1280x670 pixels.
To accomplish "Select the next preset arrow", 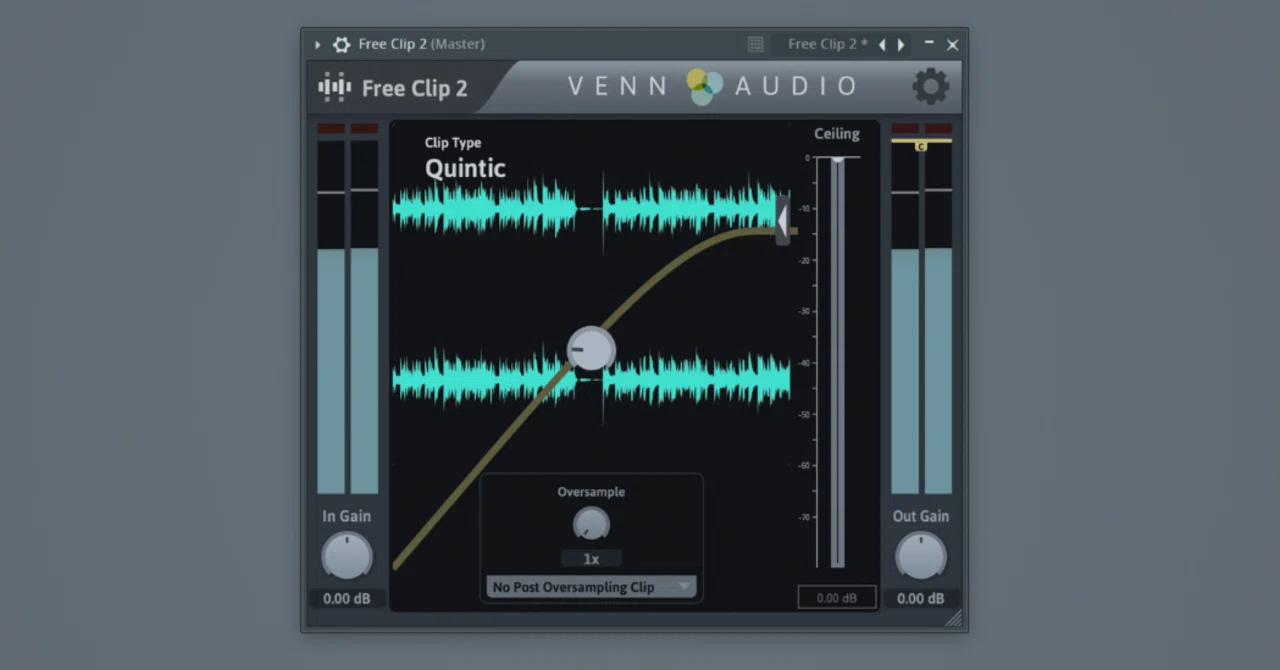I will pyautogui.click(x=901, y=44).
